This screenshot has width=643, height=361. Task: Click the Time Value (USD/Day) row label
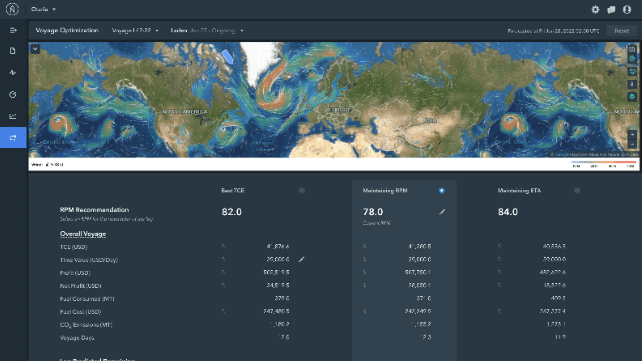(89, 260)
